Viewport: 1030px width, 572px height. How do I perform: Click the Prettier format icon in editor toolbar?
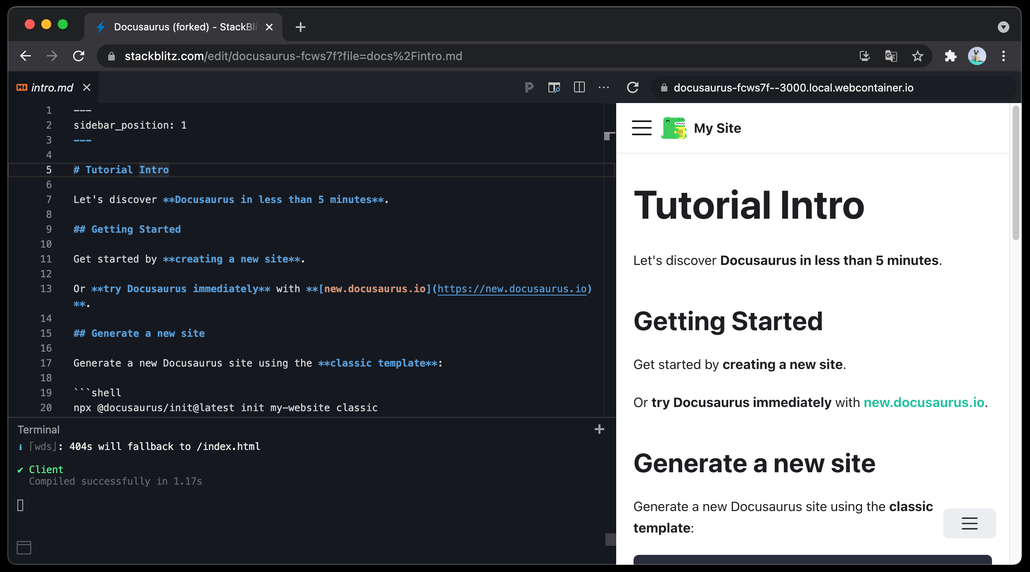(x=529, y=87)
